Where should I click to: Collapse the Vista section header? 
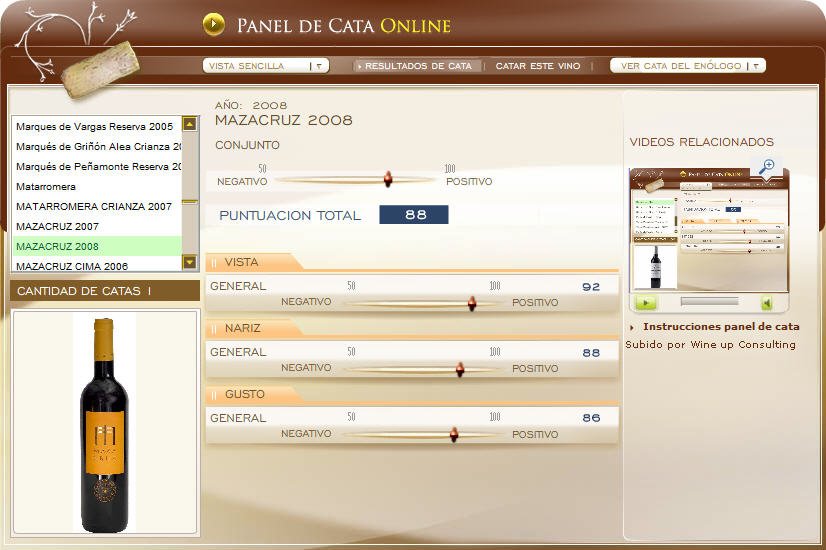[x=253, y=262]
